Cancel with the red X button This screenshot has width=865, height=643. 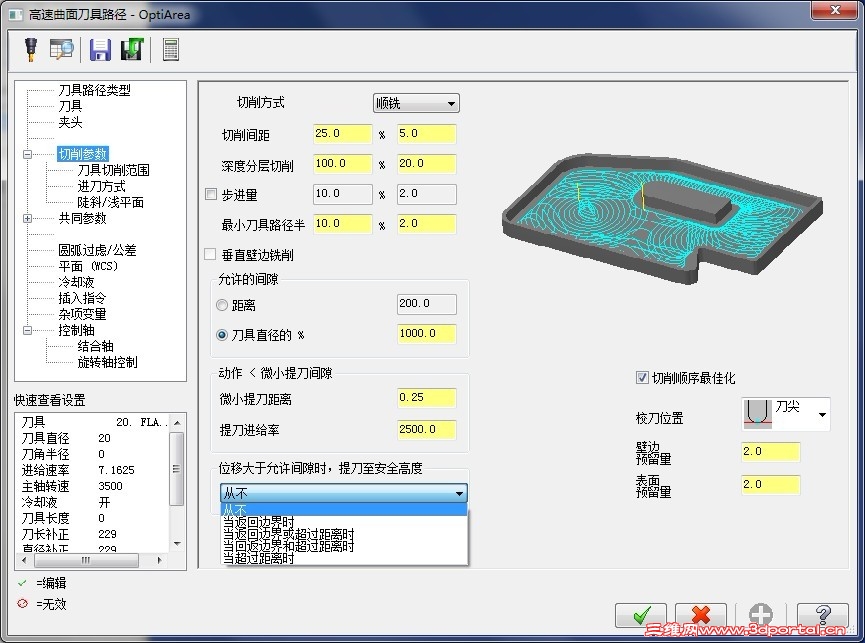(x=700, y=615)
